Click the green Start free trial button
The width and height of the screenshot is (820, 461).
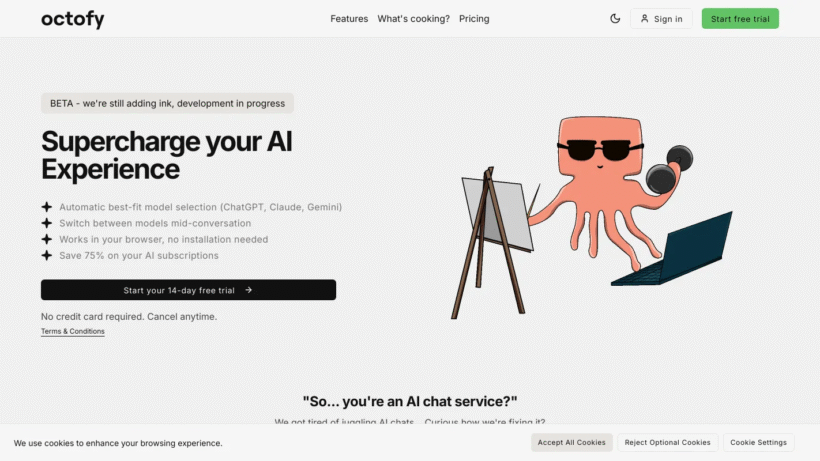click(740, 19)
